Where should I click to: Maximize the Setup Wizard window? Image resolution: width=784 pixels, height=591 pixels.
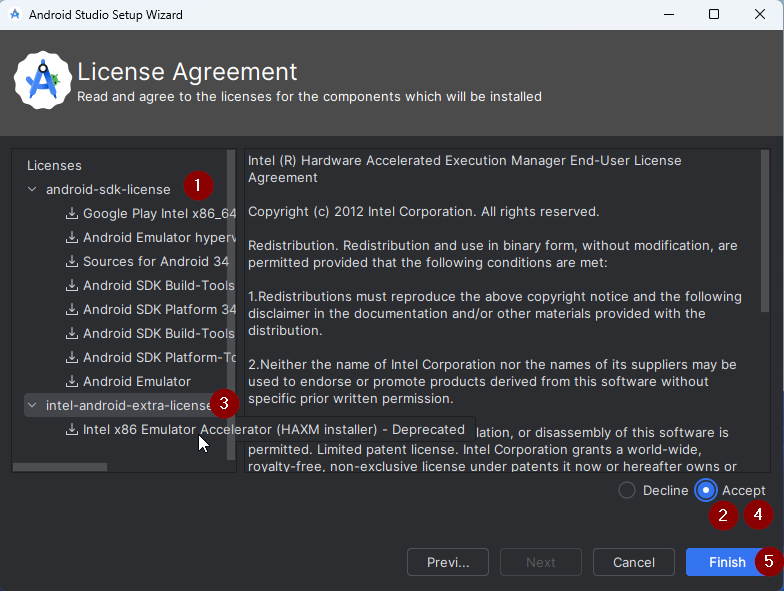click(714, 14)
